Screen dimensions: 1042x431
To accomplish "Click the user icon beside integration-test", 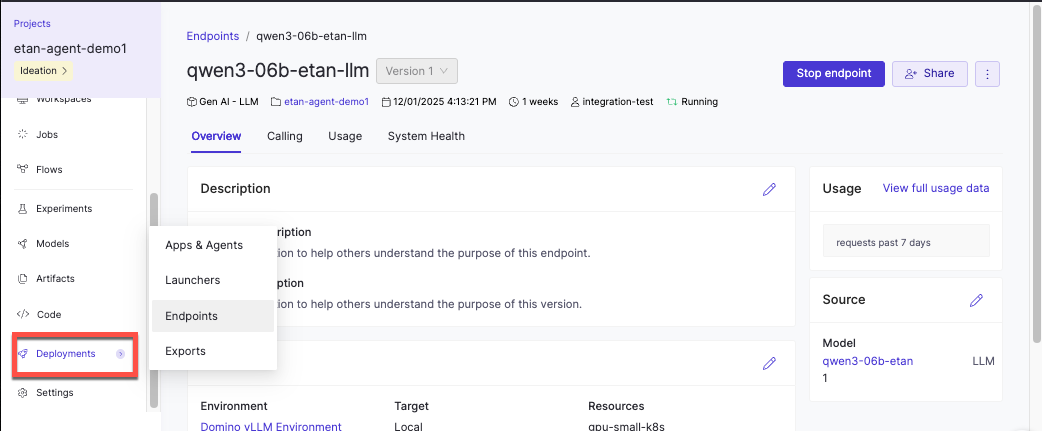I will coord(575,102).
